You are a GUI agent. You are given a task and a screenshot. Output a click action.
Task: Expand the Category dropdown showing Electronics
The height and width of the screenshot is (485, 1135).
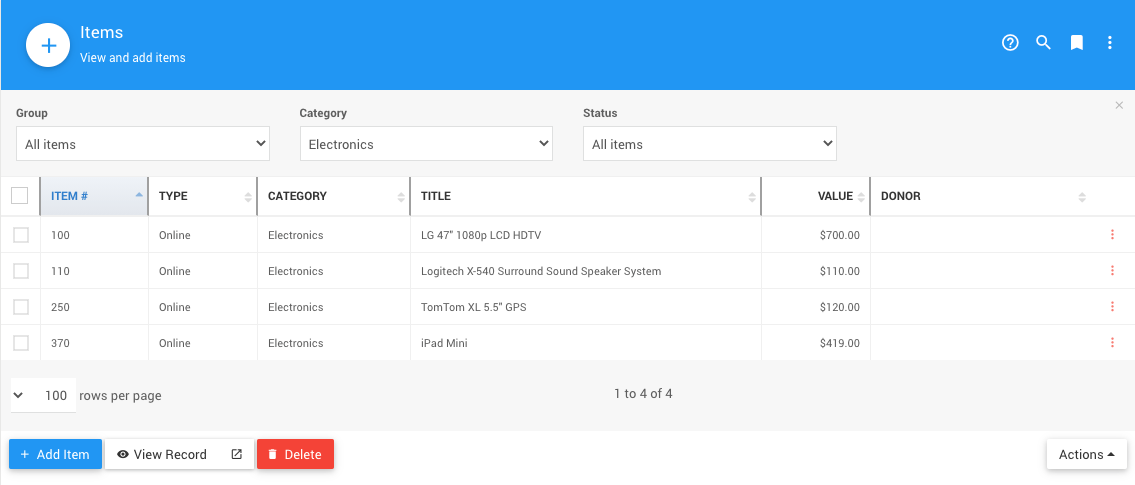coord(426,144)
